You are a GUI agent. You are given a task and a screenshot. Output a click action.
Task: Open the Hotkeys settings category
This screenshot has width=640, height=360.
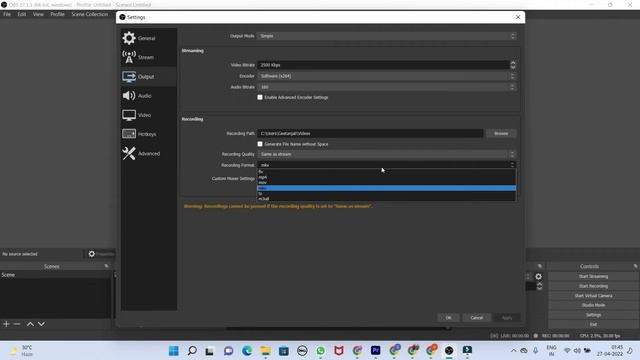(x=149, y=134)
